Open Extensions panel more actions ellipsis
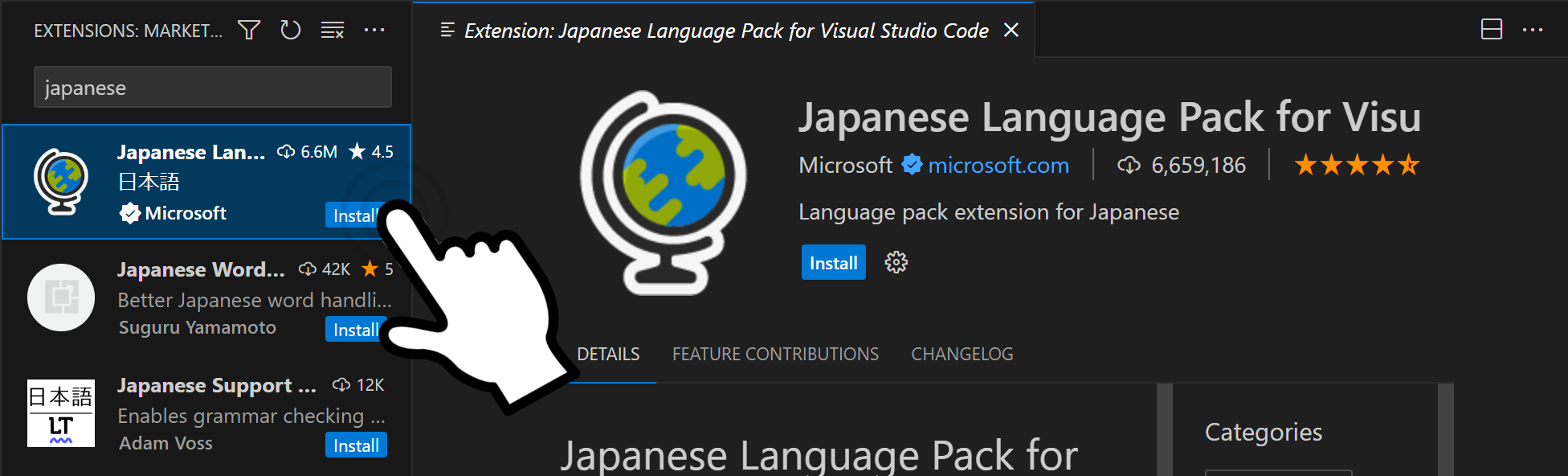The height and width of the screenshot is (476, 1568). (x=374, y=31)
